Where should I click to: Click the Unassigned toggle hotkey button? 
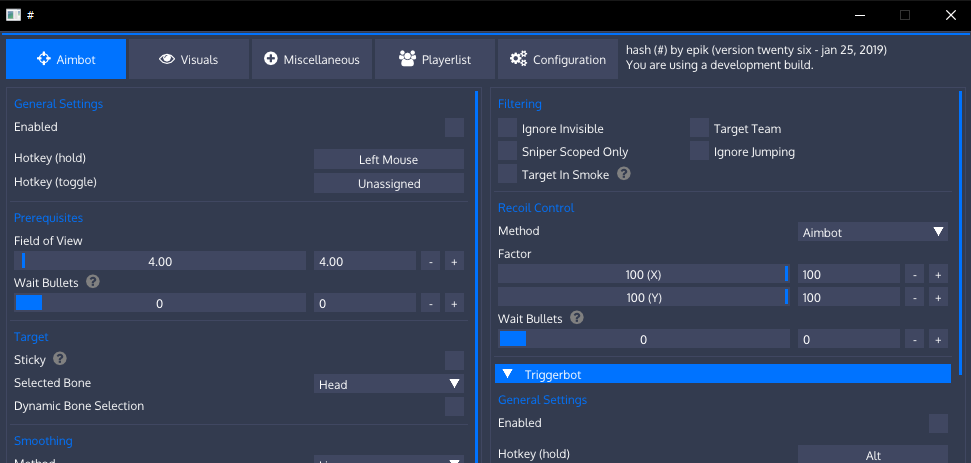click(389, 184)
